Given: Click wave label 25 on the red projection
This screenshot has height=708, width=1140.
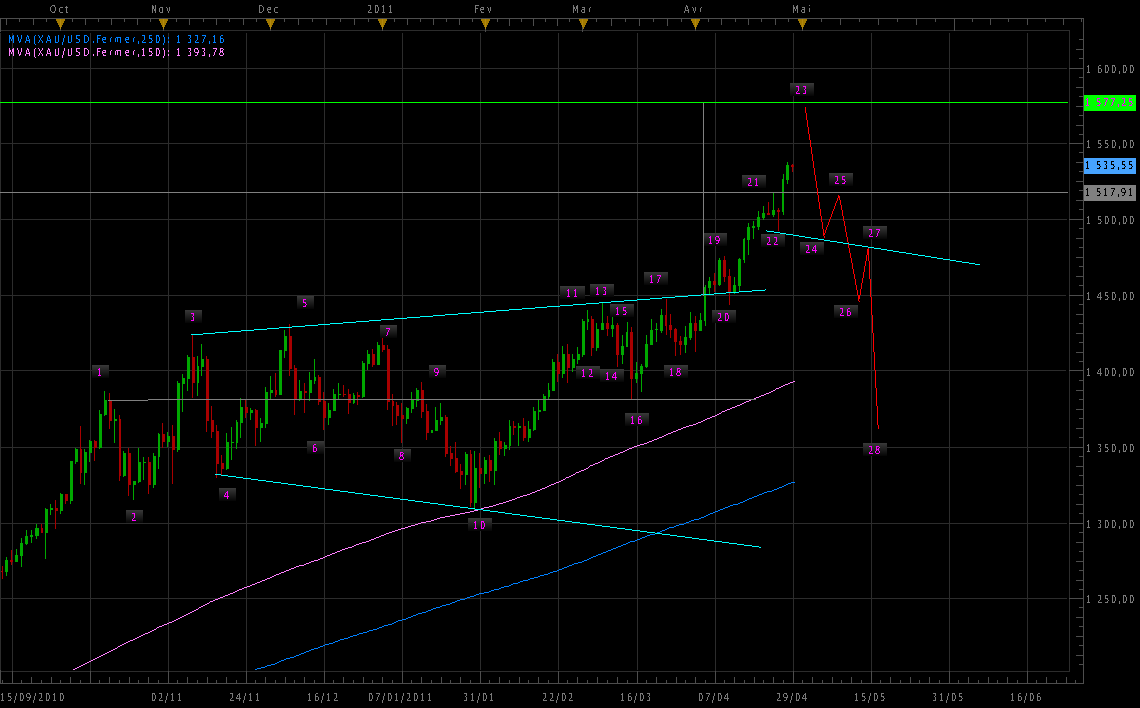Looking at the screenshot, I should (840, 180).
